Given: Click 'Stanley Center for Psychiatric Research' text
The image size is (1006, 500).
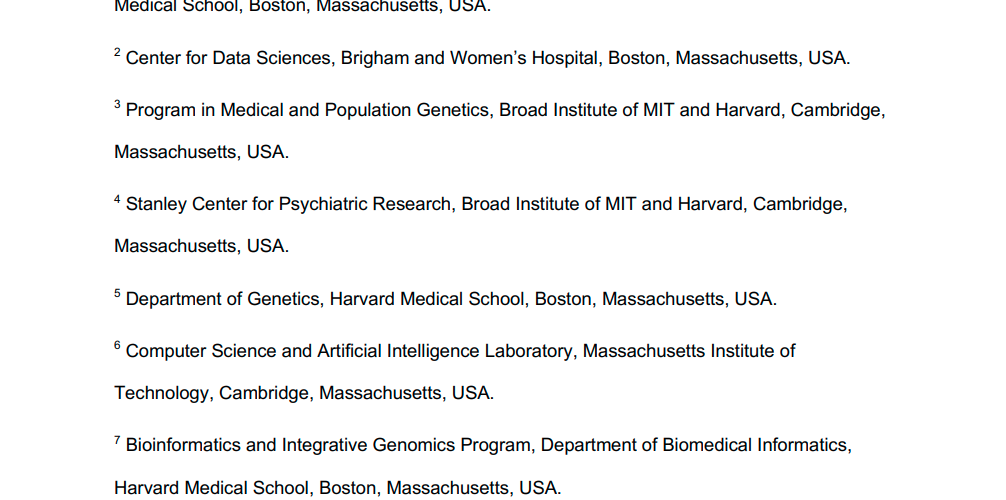Looking at the screenshot, I should coord(289,205).
